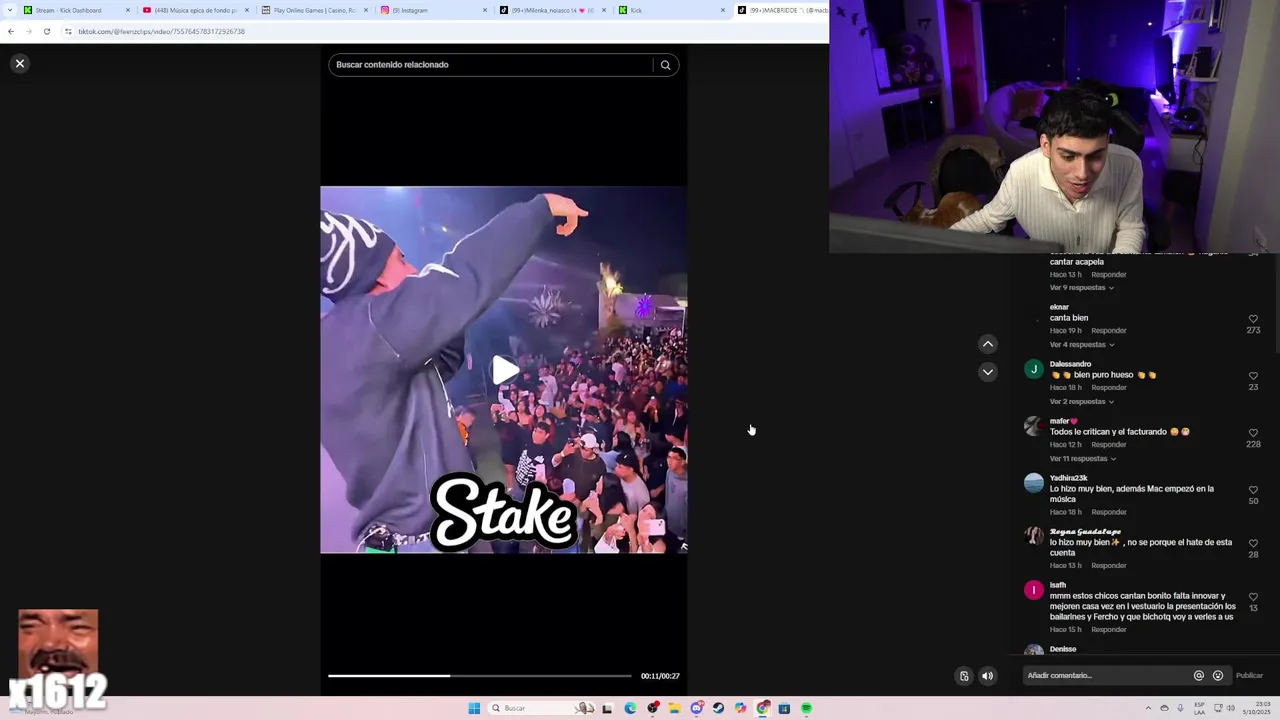The height and width of the screenshot is (720, 1280).
Task: Click the search magnifier icon
Action: [x=665, y=65]
